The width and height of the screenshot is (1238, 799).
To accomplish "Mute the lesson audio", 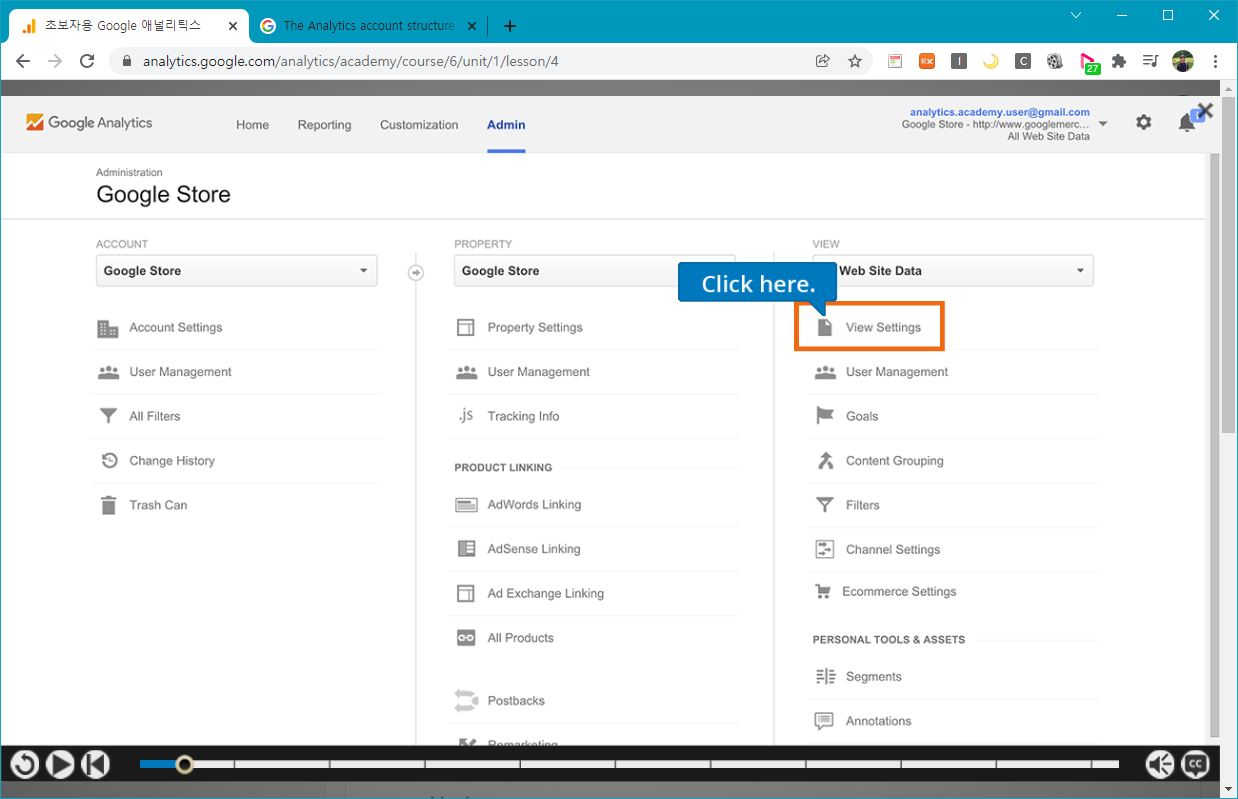I will point(1160,765).
